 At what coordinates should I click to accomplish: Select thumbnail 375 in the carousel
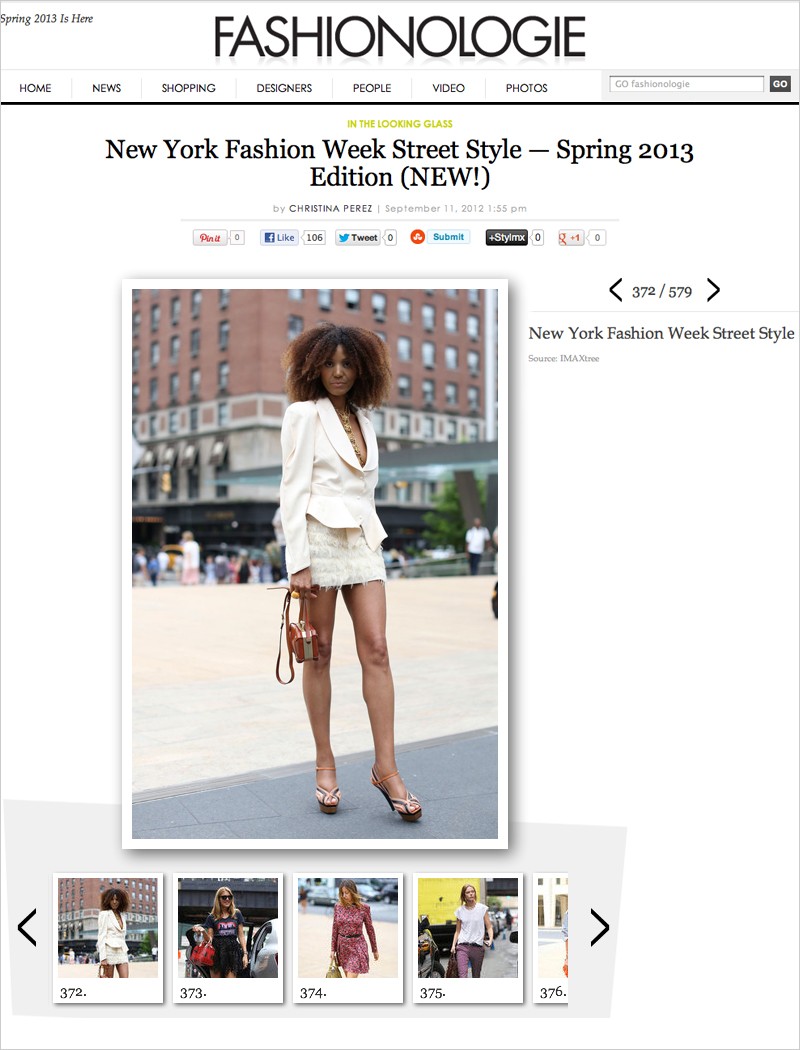pos(468,938)
